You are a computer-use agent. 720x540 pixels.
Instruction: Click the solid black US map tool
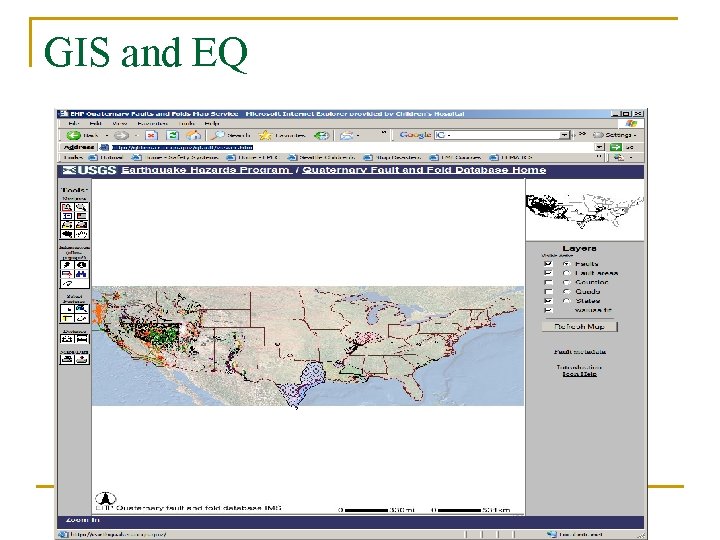tap(67, 234)
